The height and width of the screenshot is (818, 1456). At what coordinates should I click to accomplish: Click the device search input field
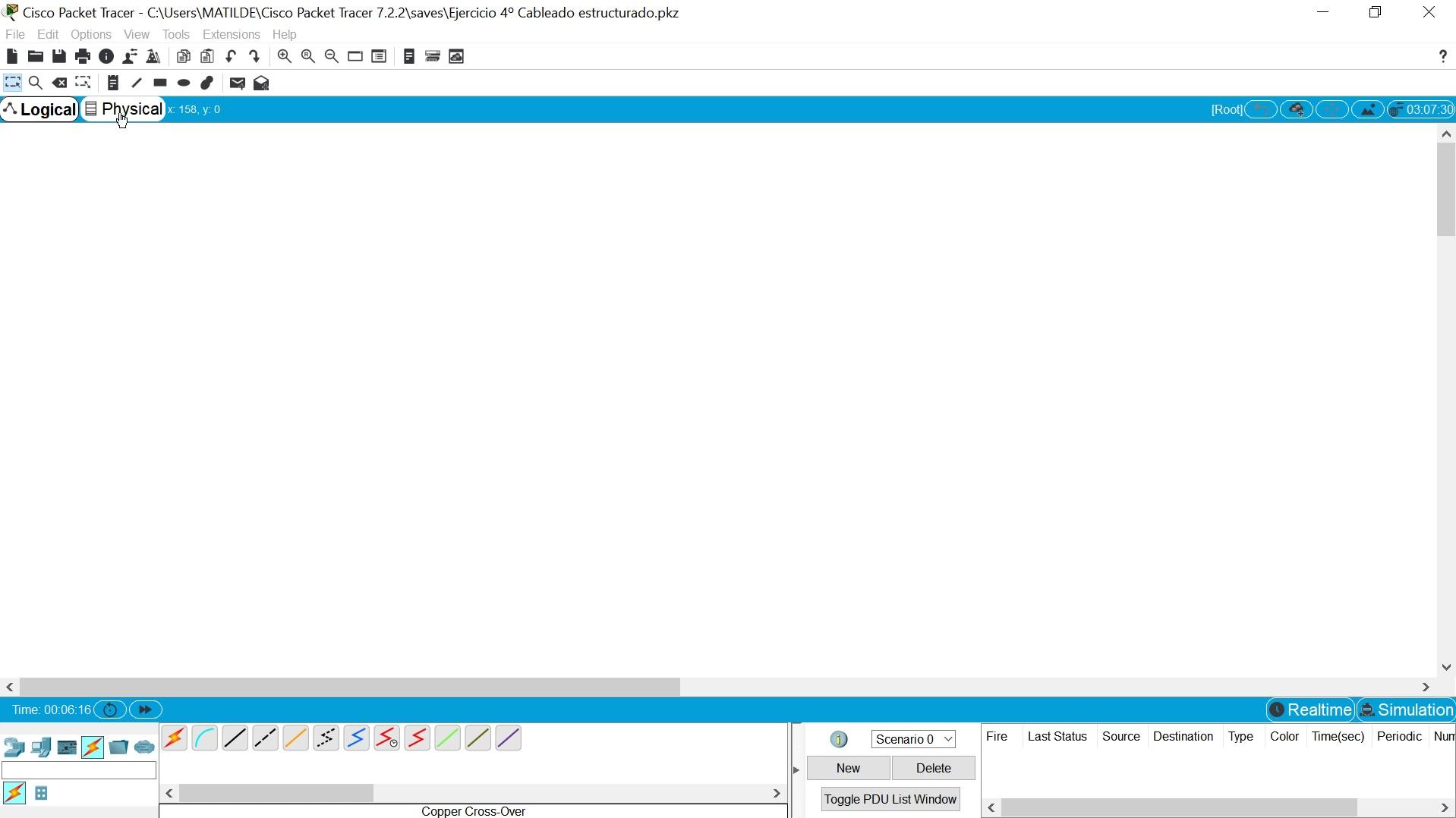[x=79, y=771]
